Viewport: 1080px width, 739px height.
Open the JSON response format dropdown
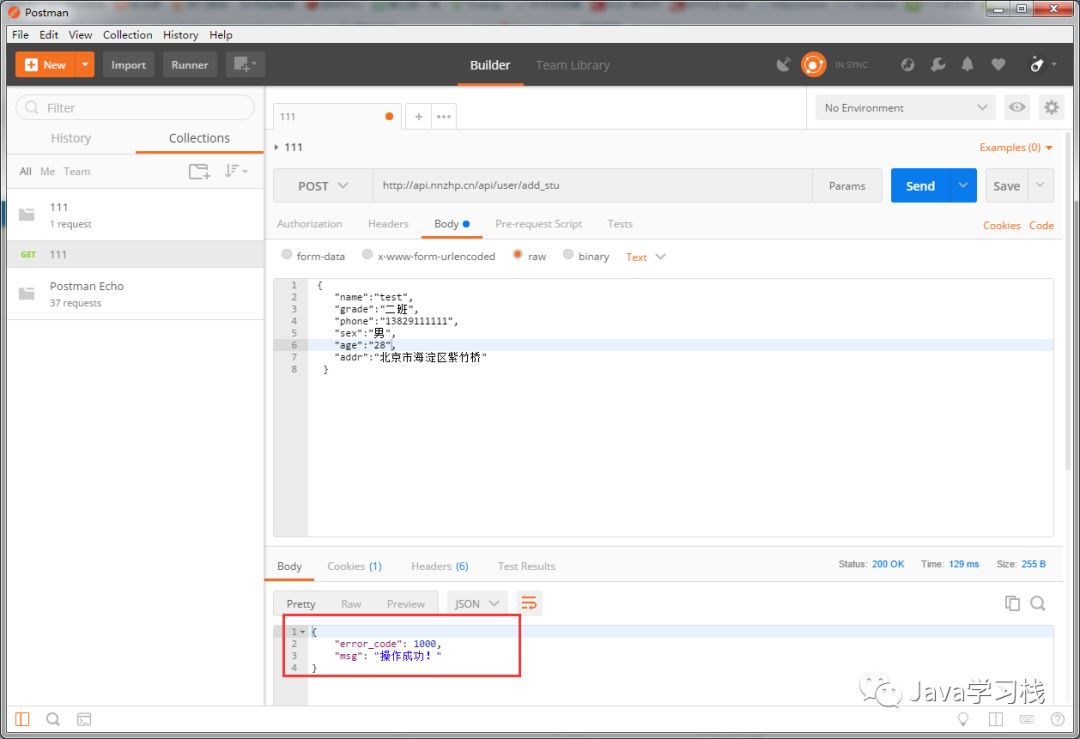(x=477, y=603)
